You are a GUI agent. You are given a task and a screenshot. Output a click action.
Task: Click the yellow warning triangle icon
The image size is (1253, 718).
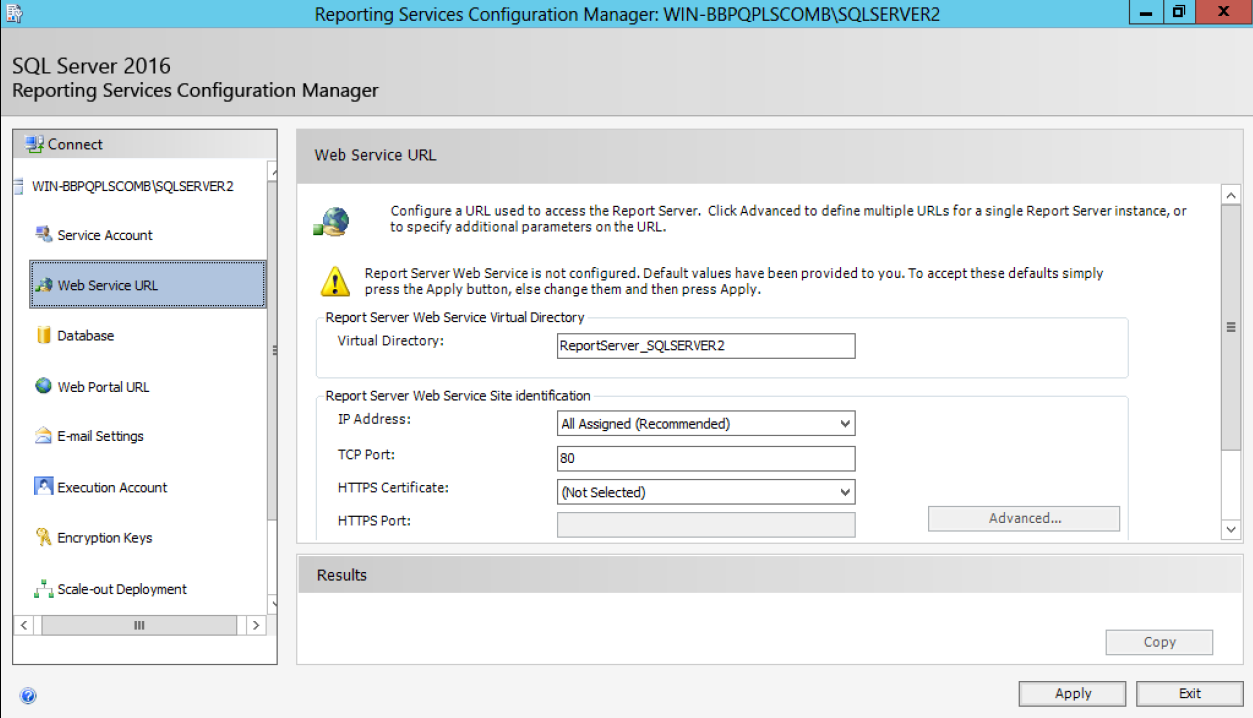(x=336, y=281)
